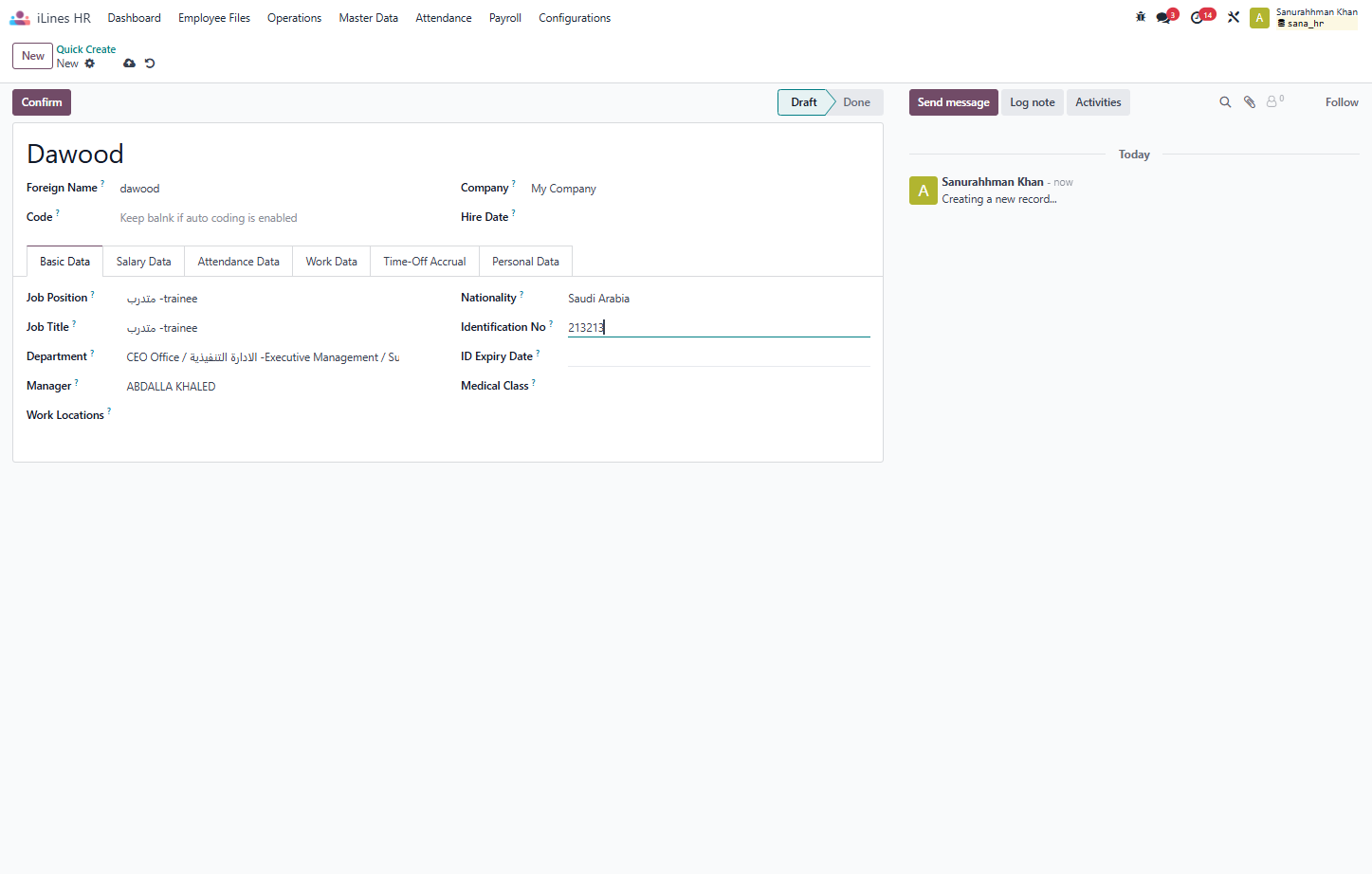Show the help tooltip beside Medical Class

point(533,382)
